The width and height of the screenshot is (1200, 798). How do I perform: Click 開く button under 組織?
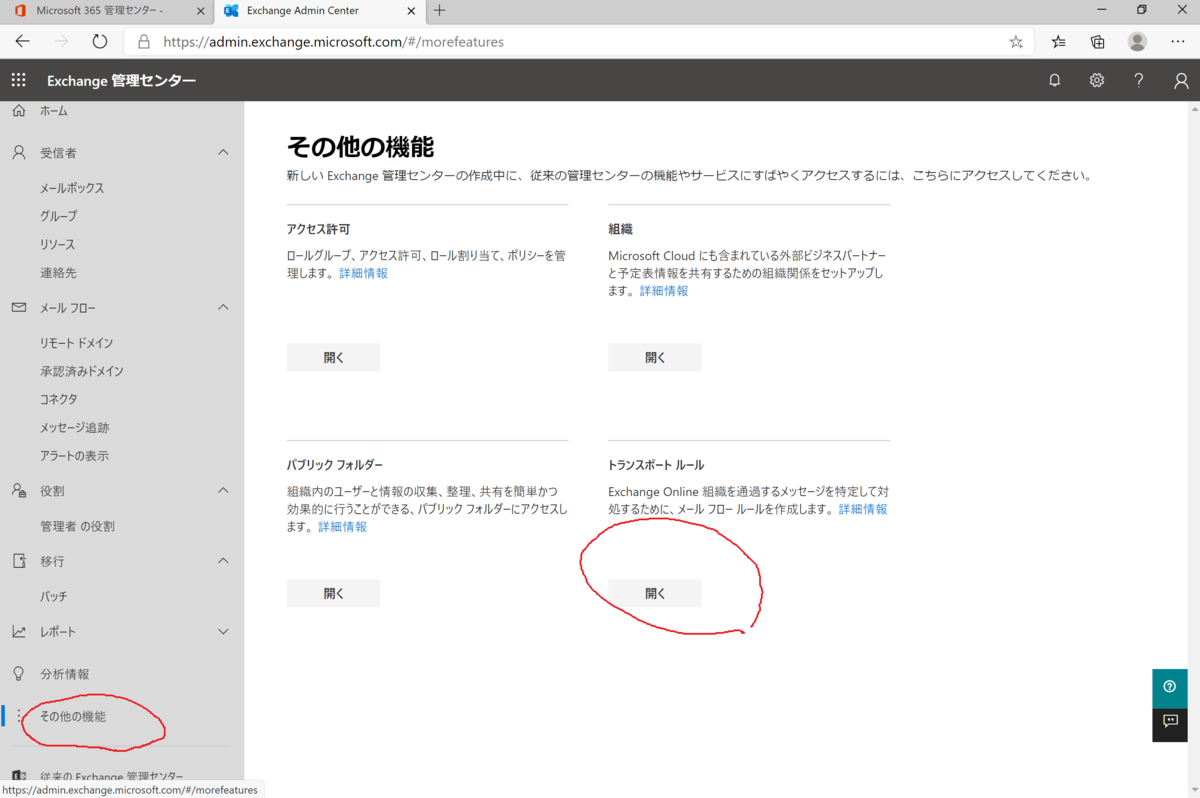coord(655,357)
